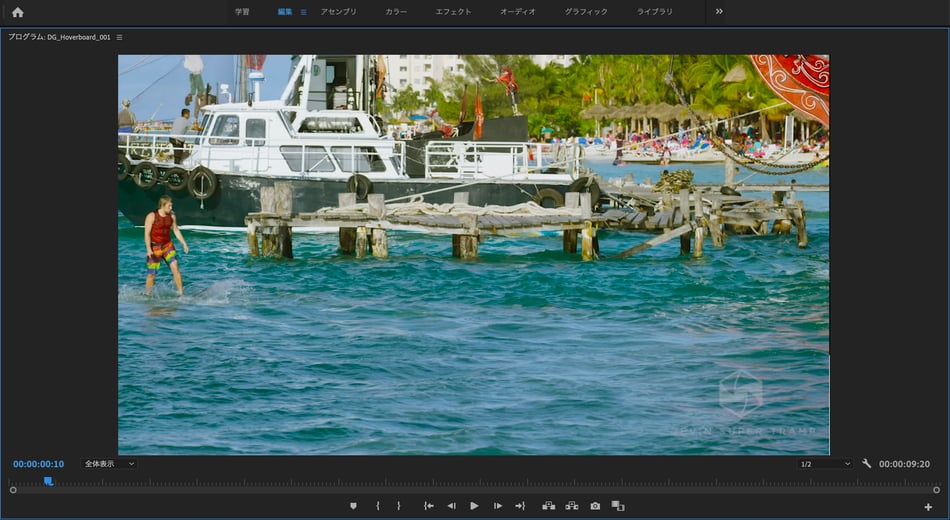The height and width of the screenshot is (520, 950).
Task: Click the Lift button icon
Action: 548,506
